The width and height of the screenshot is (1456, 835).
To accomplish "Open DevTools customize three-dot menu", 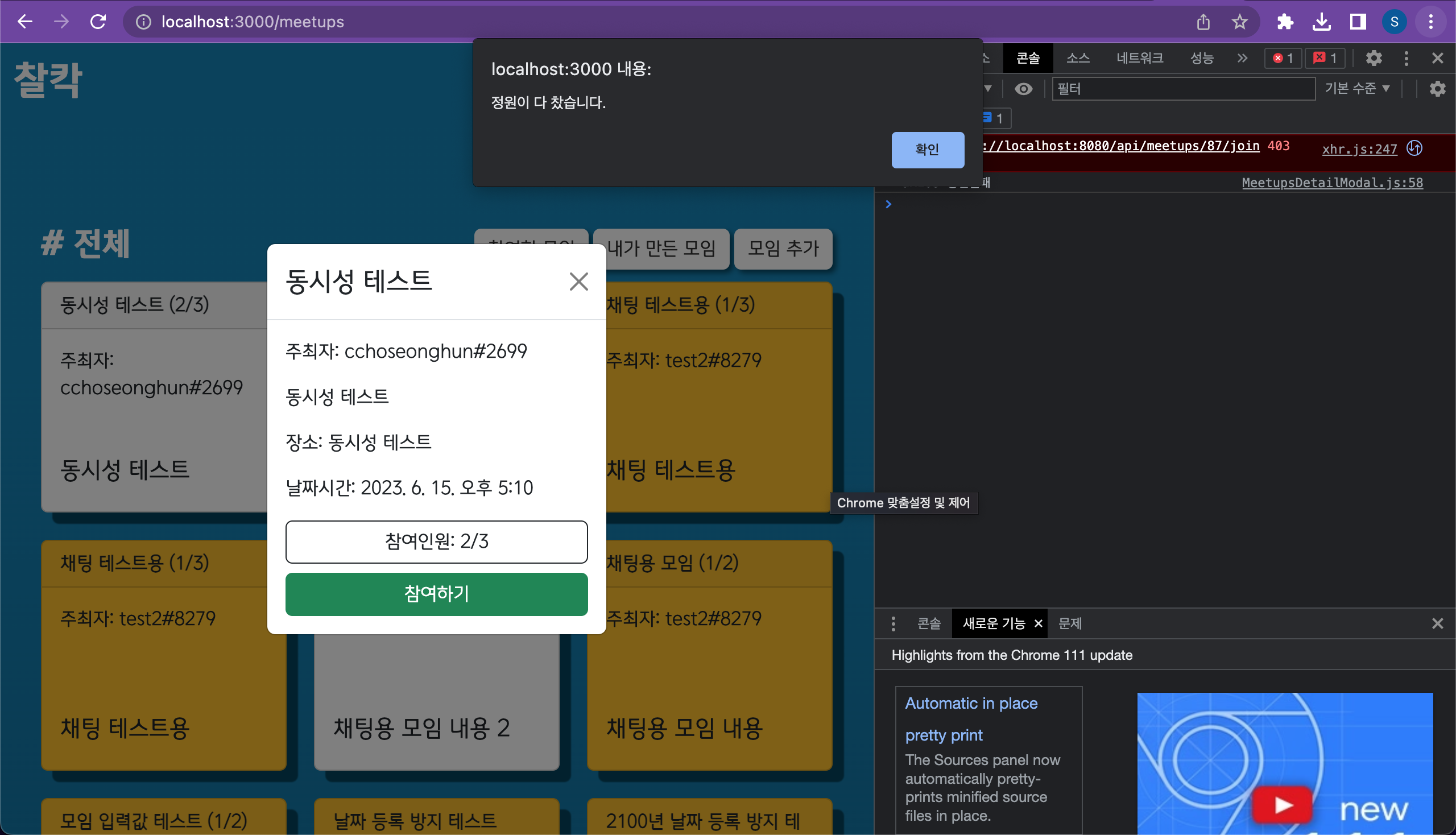I will [1406, 58].
